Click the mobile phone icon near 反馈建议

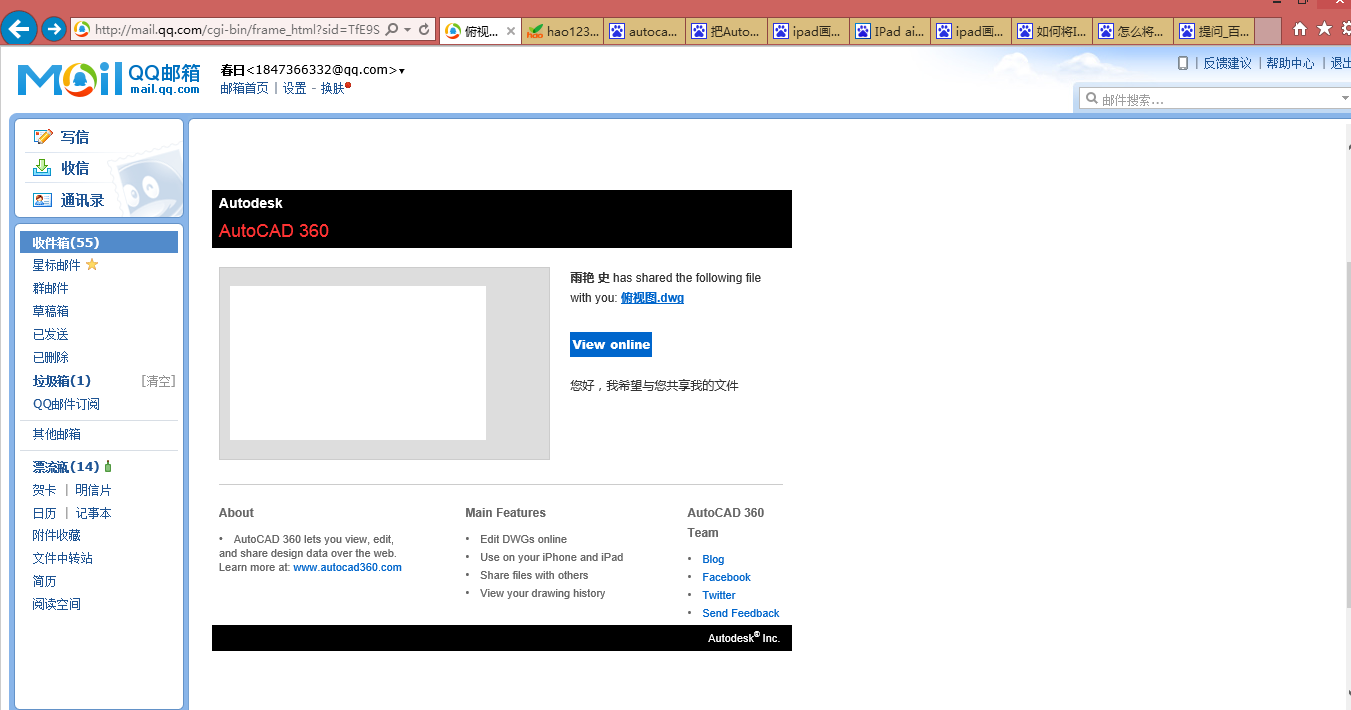[1183, 63]
